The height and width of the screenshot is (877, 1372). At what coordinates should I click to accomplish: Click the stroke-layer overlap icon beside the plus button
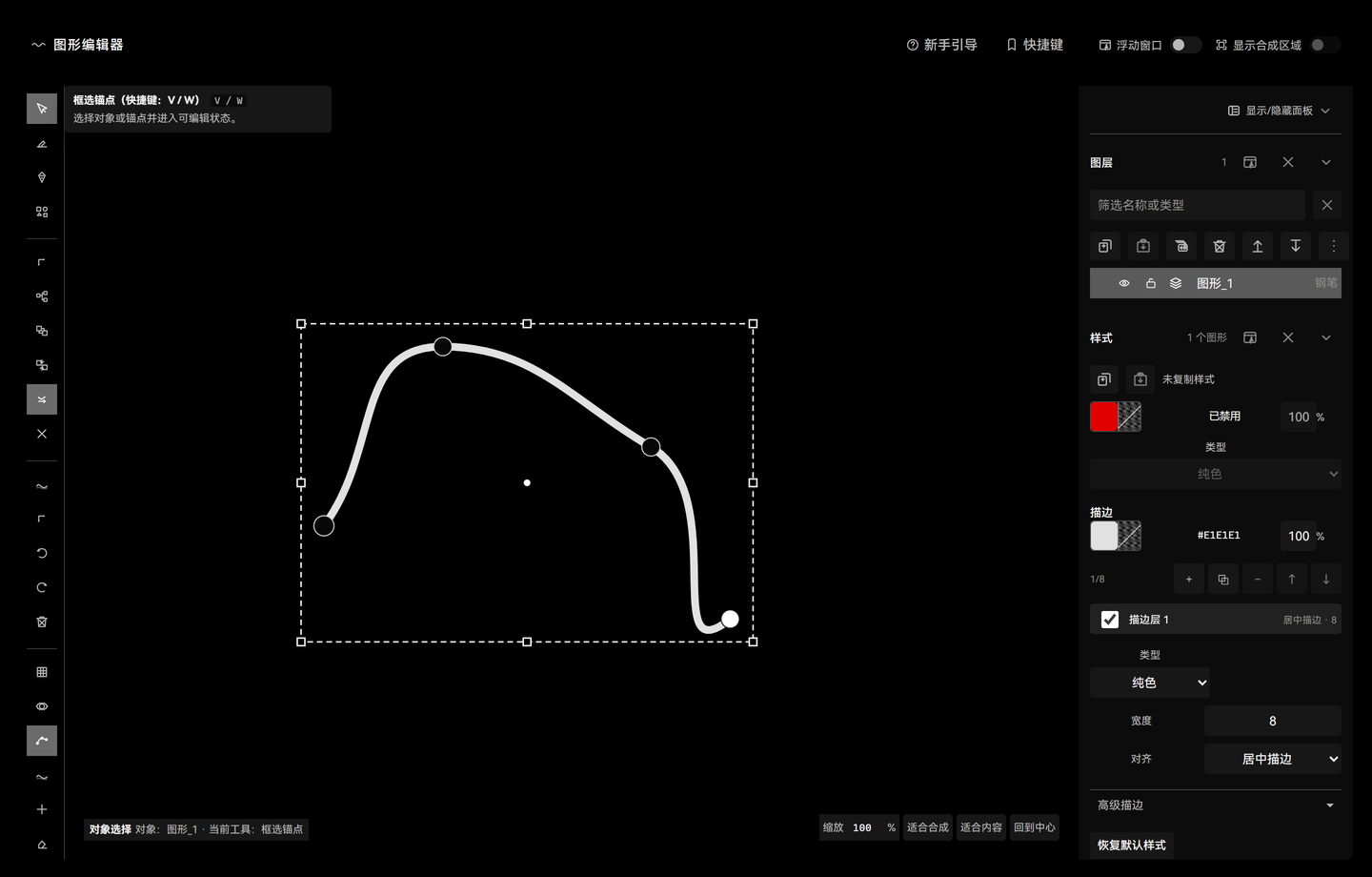pos(1223,579)
